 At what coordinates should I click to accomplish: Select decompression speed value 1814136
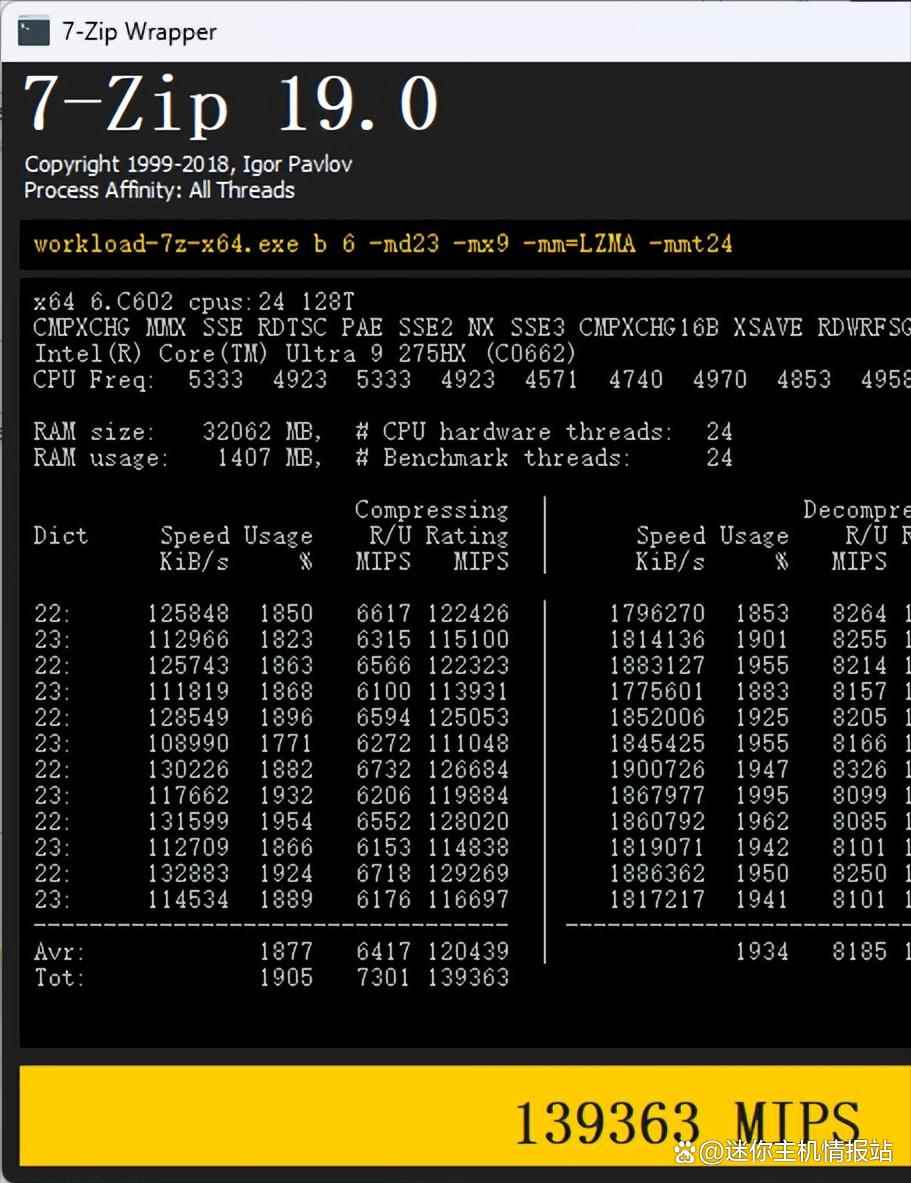pyautogui.click(x=657, y=640)
